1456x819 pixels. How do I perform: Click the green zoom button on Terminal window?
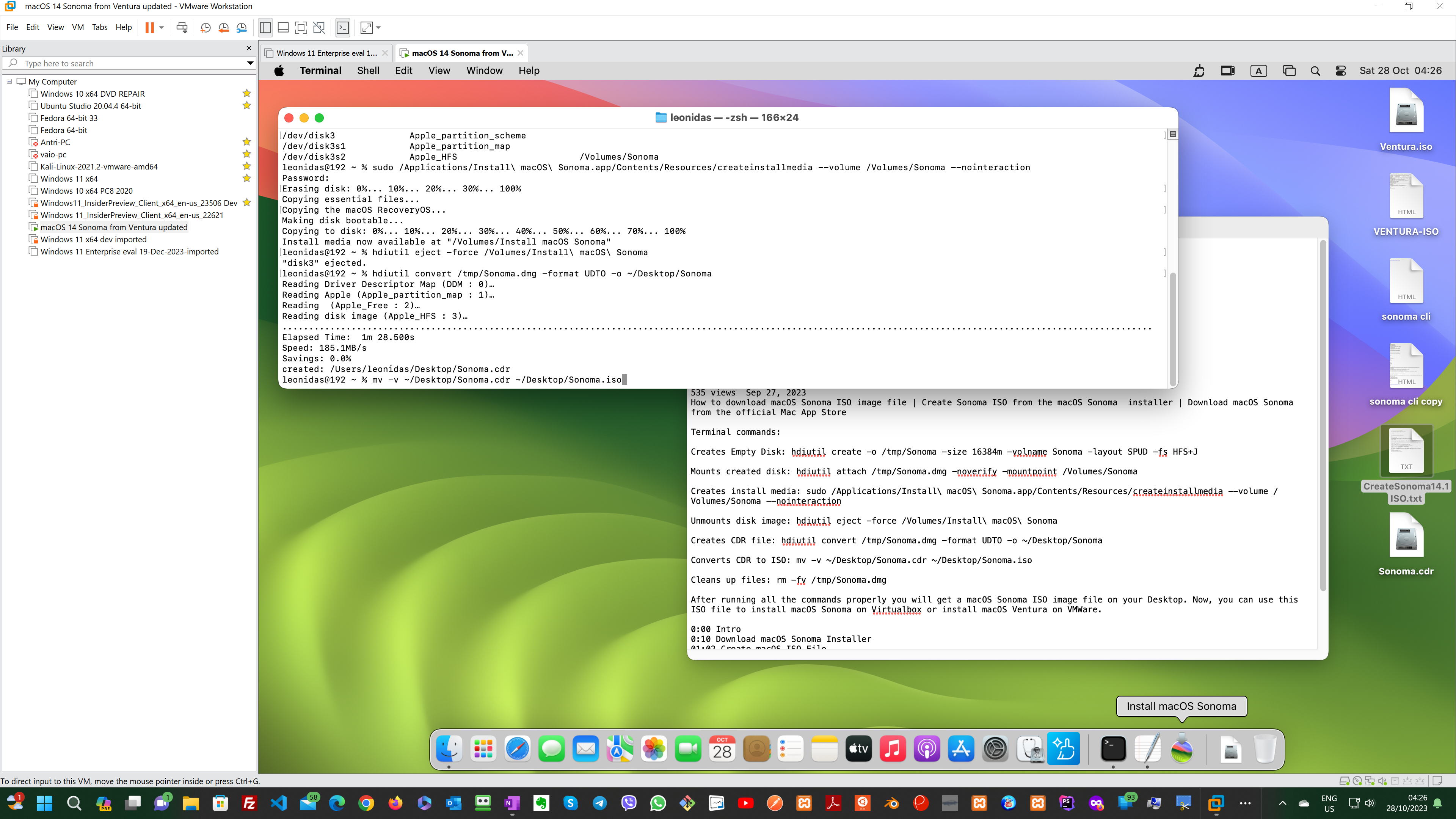click(319, 118)
